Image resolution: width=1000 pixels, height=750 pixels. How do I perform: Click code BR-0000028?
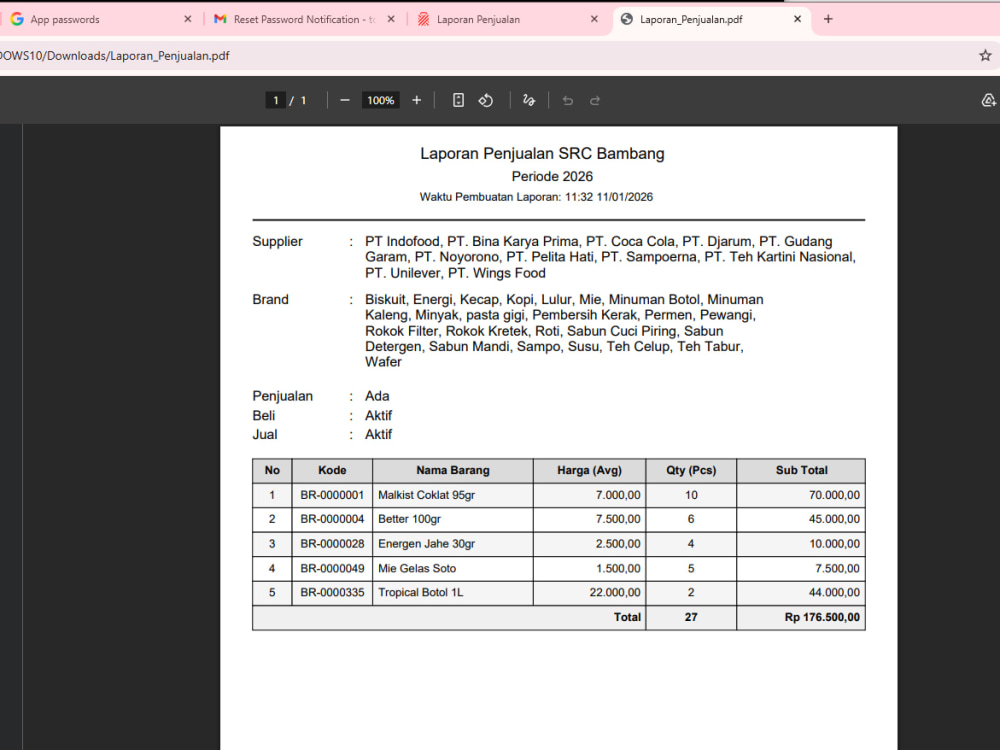(x=332, y=544)
